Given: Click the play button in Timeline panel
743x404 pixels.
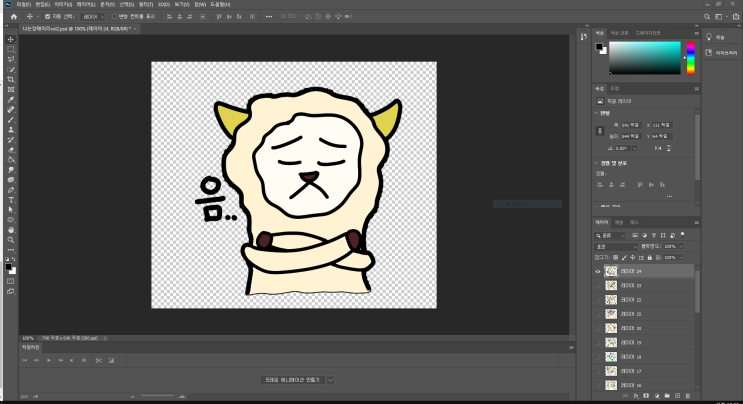Looking at the screenshot, I should [x=49, y=360].
